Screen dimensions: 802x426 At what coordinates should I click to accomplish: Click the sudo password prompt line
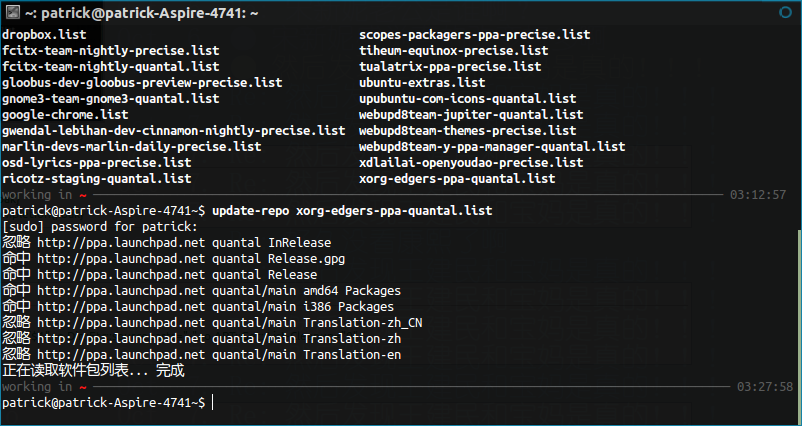coord(100,227)
